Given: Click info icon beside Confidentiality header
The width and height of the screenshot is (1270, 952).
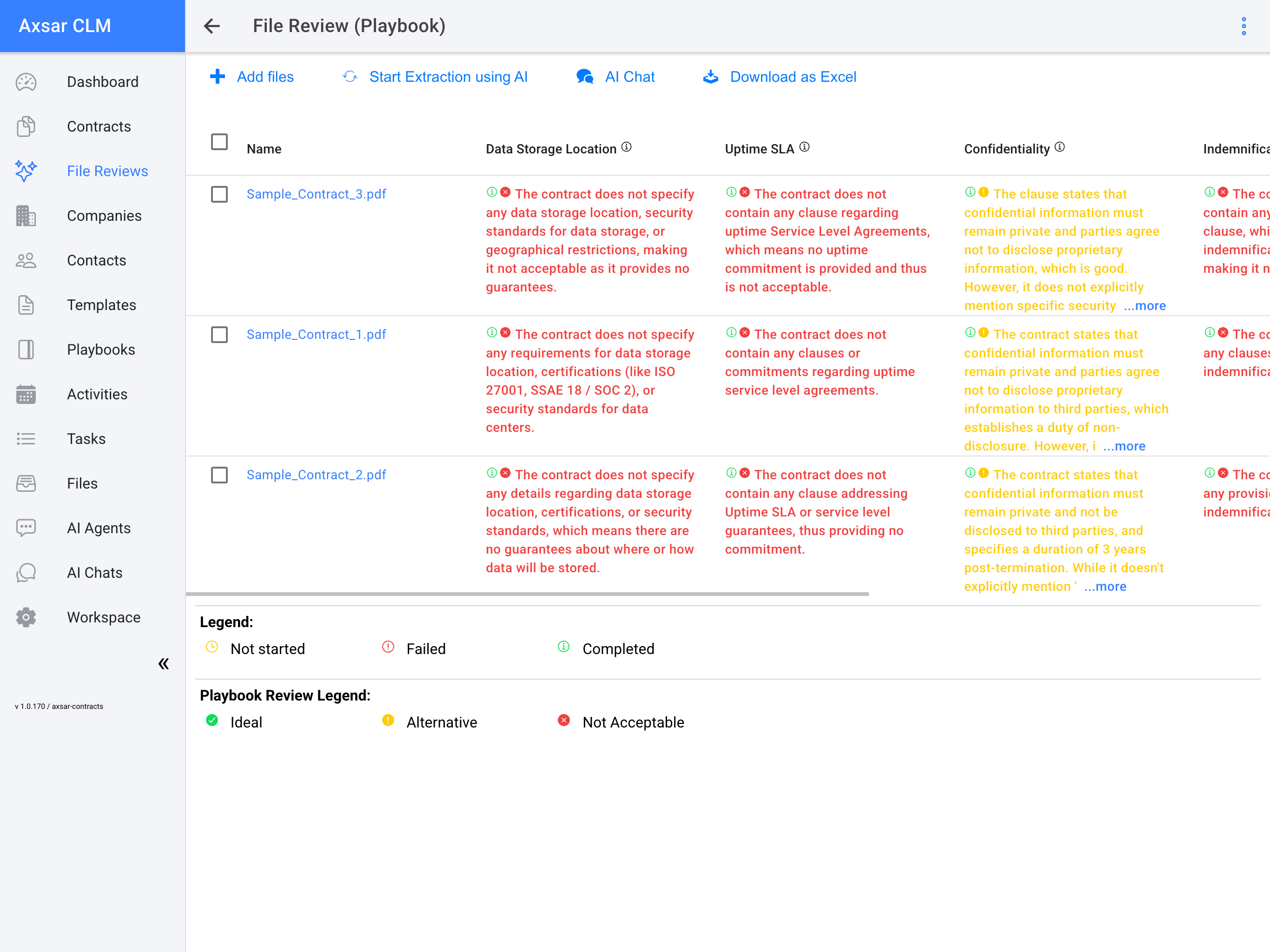Looking at the screenshot, I should (x=1060, y=147).
